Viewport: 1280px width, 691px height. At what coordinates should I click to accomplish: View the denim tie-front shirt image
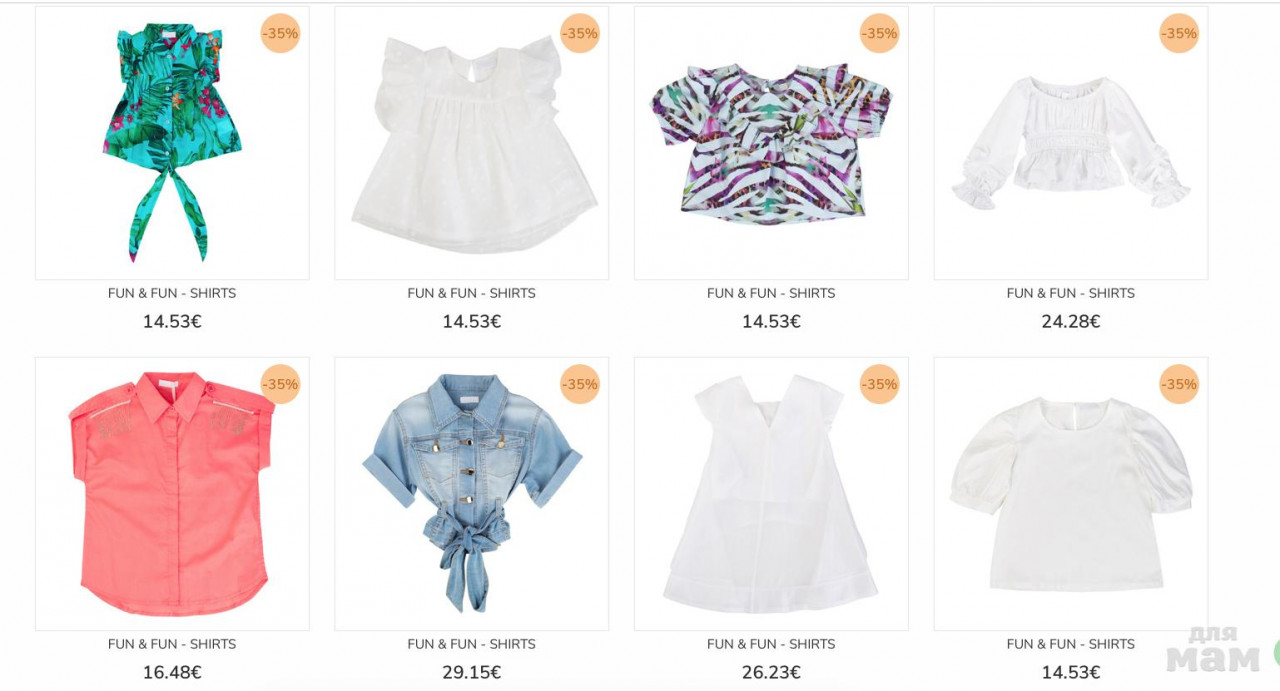(472, 494)
